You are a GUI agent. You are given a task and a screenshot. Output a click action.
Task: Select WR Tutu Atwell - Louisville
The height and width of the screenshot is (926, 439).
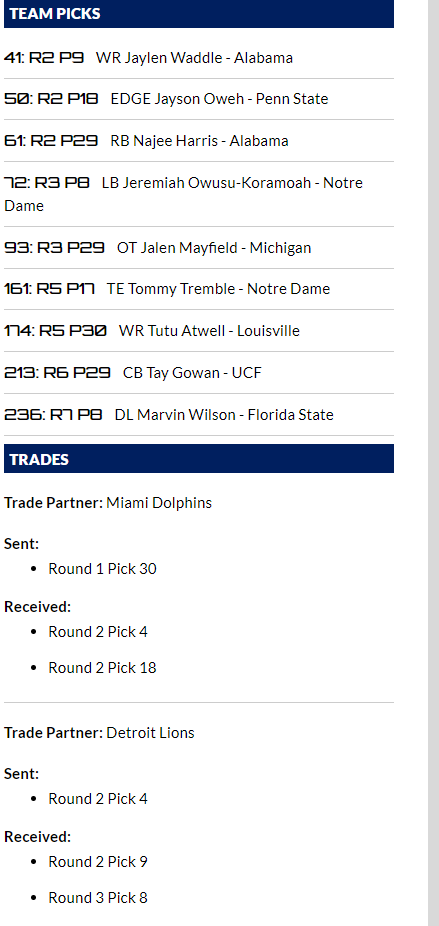pyautogui.click(x=209, y=331)
